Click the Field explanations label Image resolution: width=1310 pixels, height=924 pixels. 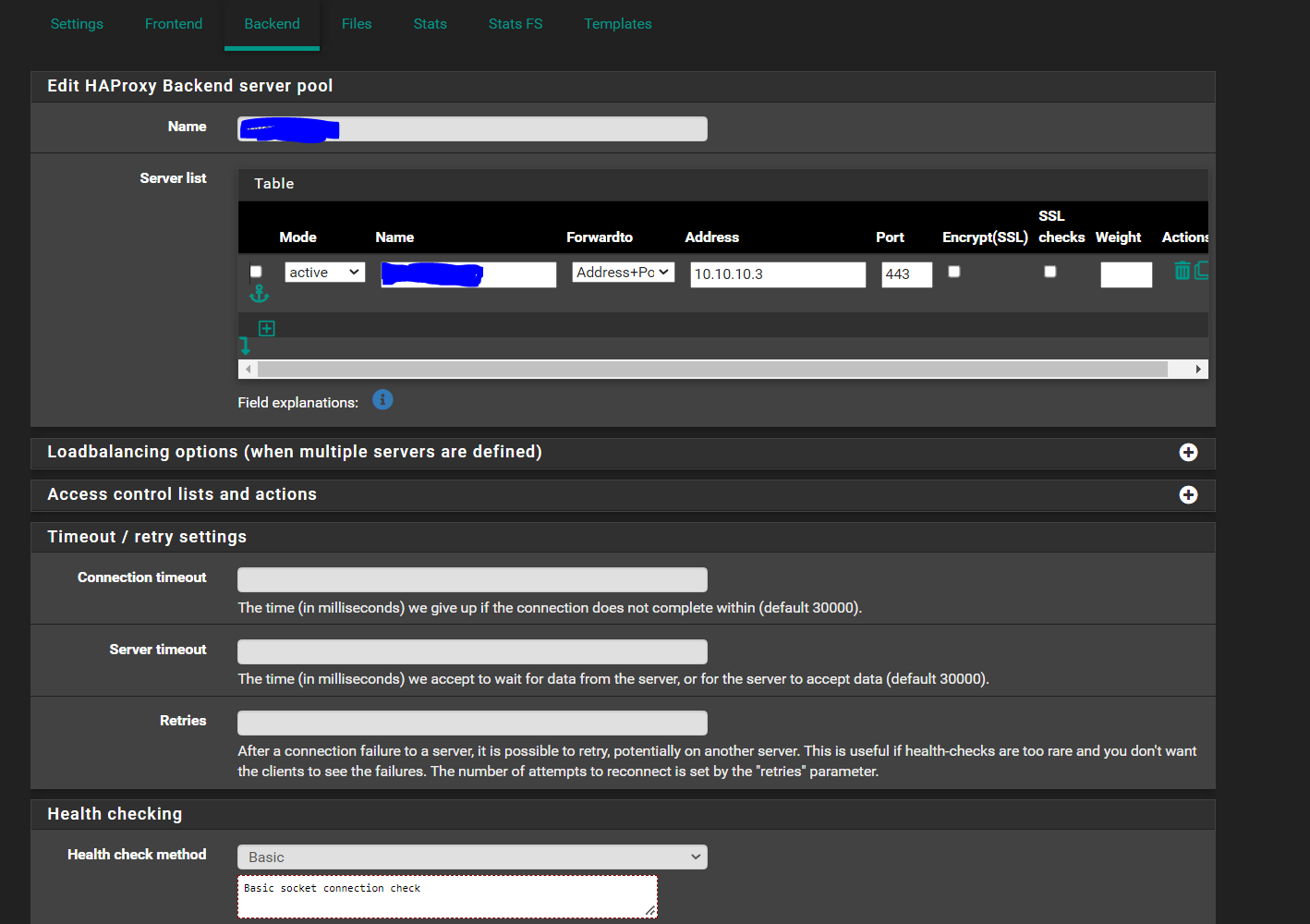coord(297,403)
